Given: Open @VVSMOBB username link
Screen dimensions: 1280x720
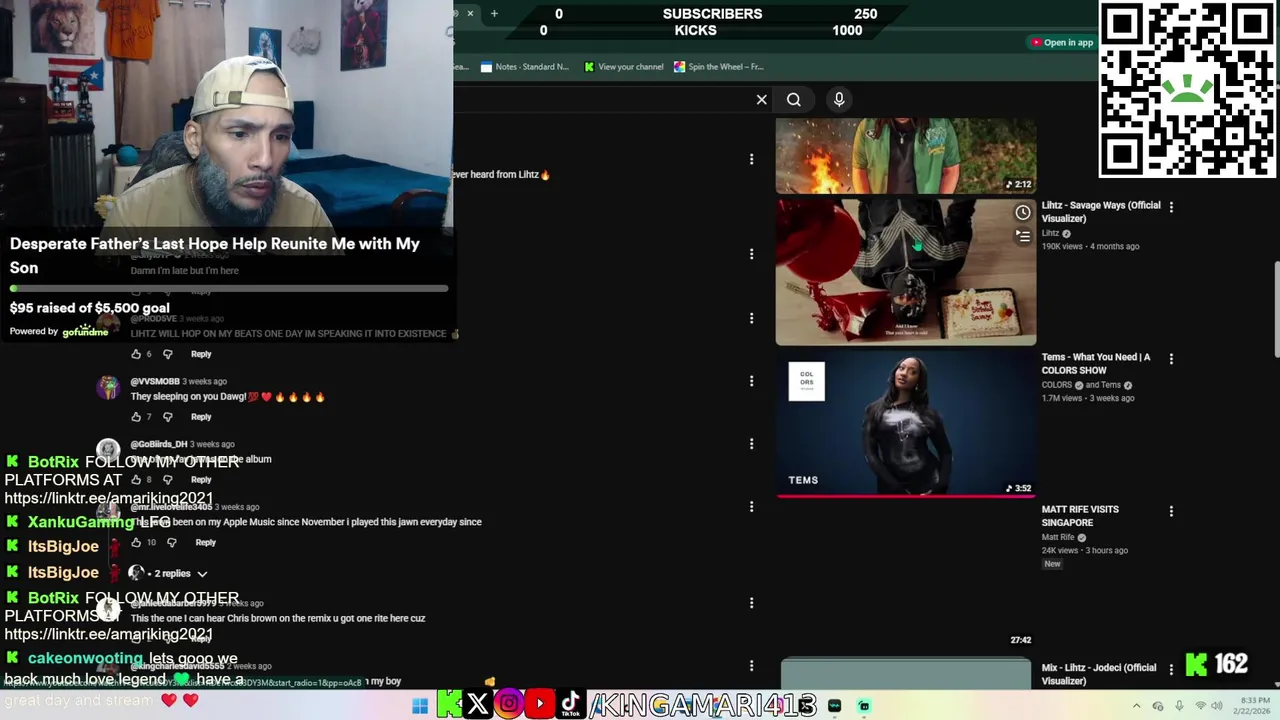Looking at the screenshot, I should 155,381.
